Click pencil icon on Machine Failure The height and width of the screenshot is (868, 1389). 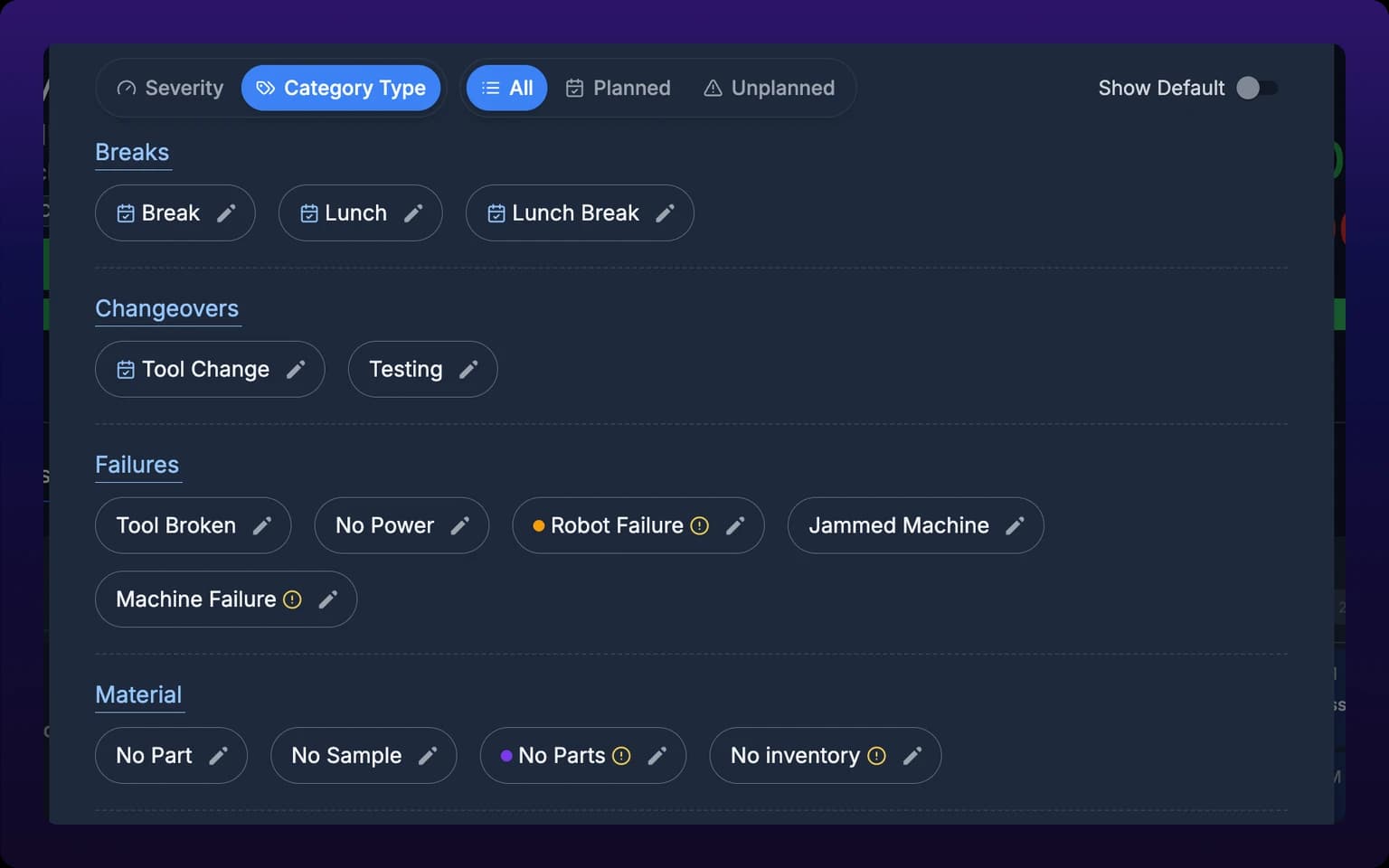click(328, 599)
